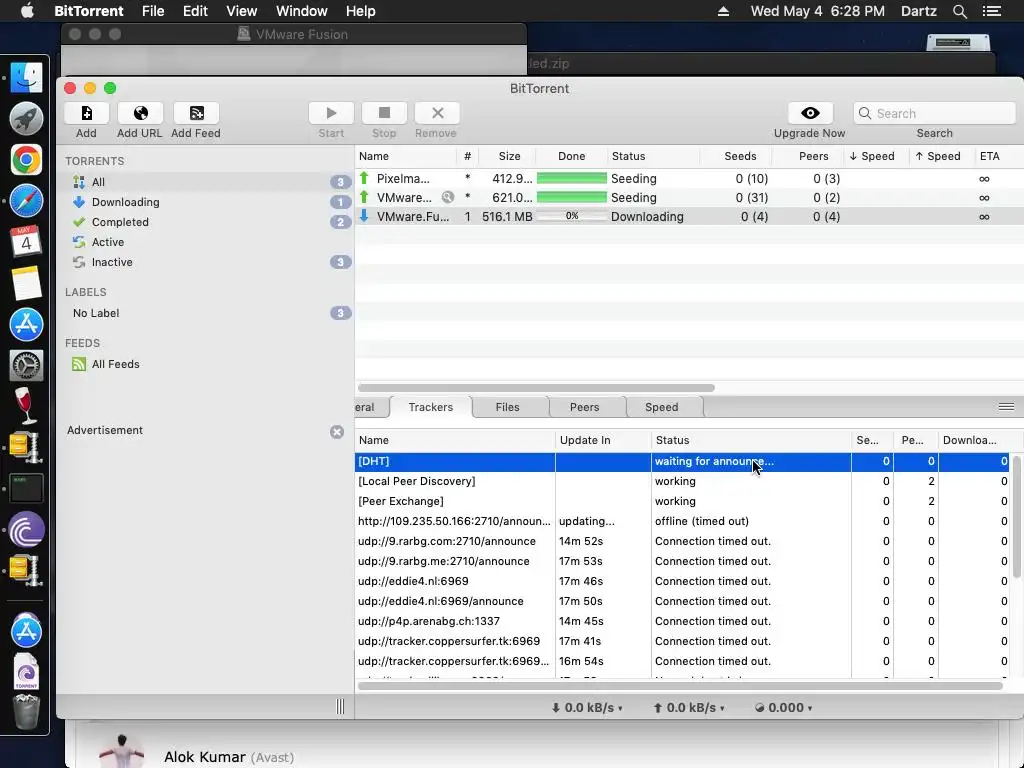Click the Add URL globe icon
The image size is (1024, 768).
coord(140,113)
